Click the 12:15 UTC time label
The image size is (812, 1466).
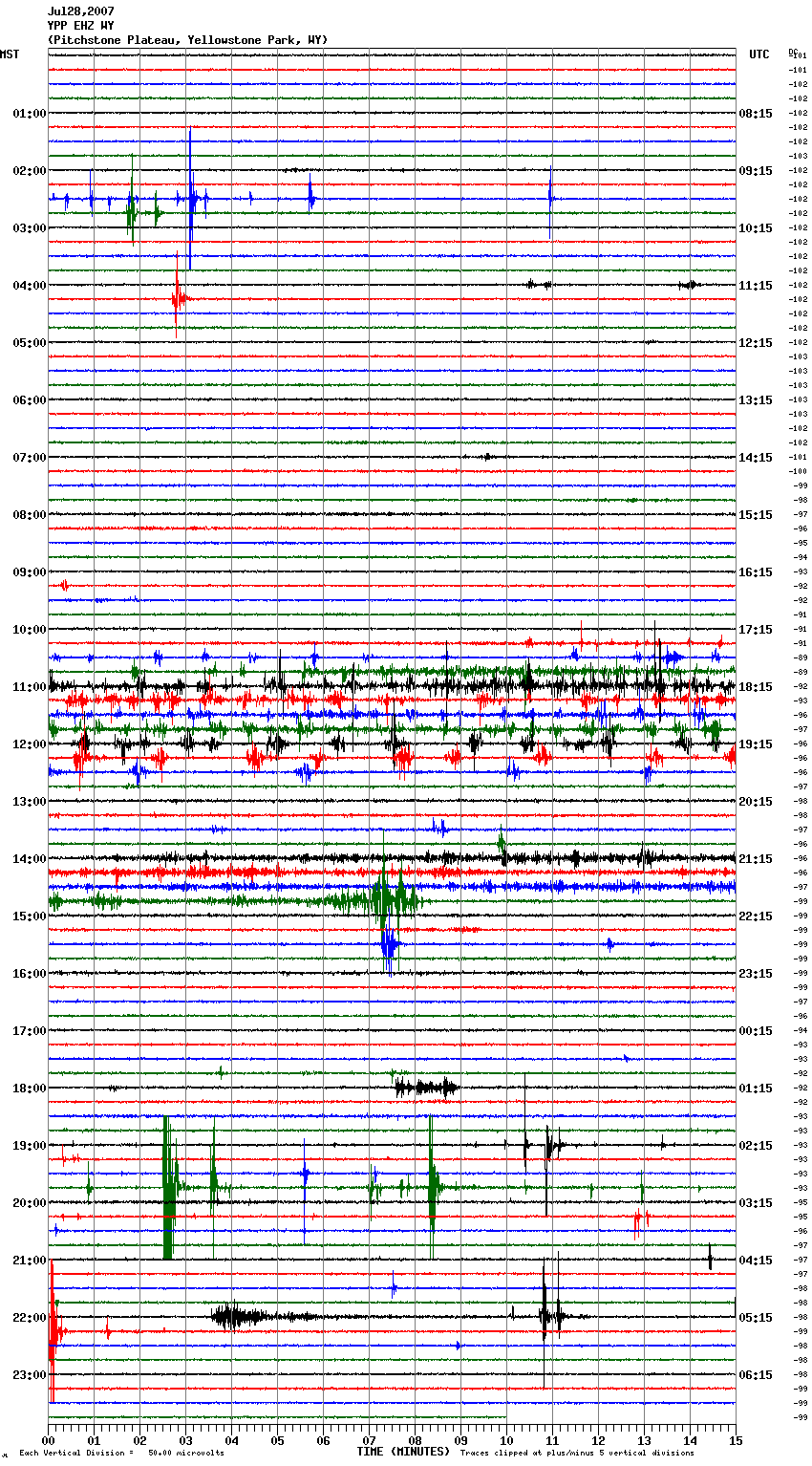(756, 343)
